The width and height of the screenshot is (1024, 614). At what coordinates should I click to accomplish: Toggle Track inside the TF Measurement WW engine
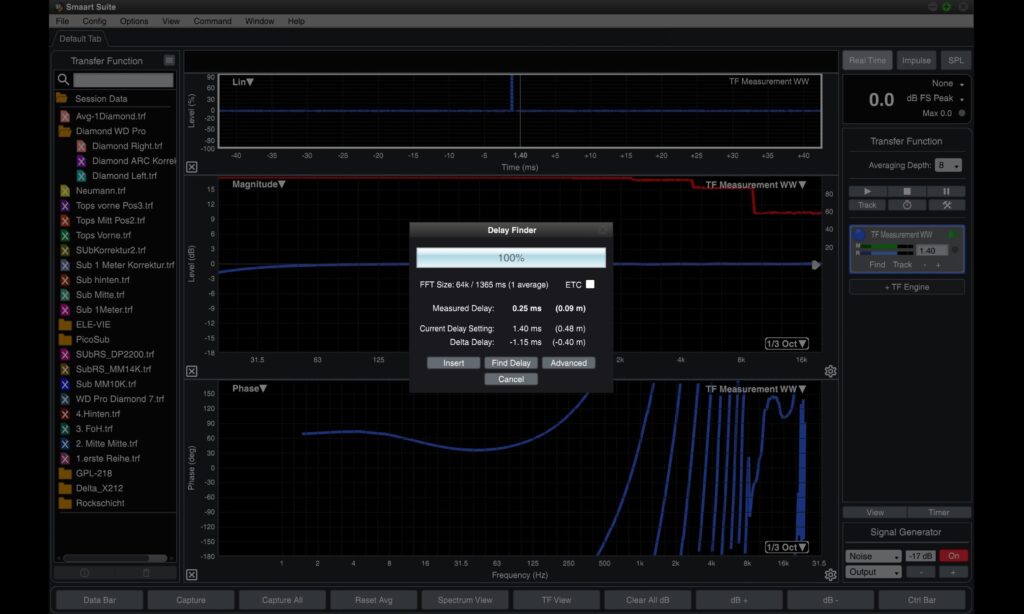click(x=902, y=265)
